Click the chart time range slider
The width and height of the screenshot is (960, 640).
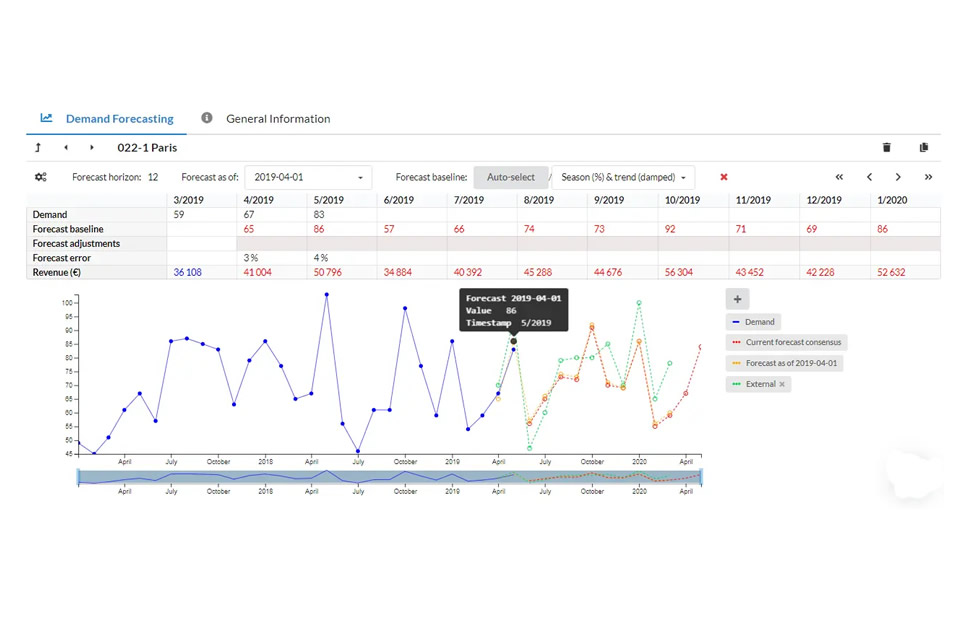(x=389, y=477)
